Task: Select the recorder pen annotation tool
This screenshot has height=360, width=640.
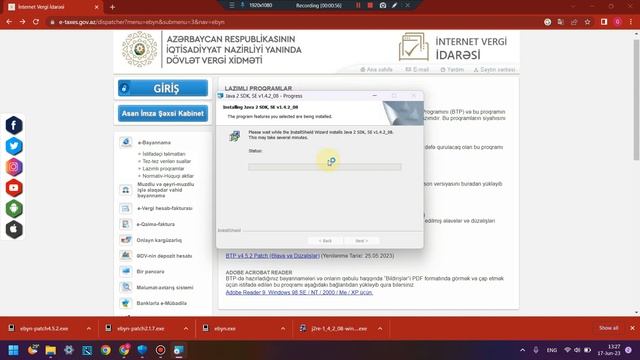Action: [395, 5]
